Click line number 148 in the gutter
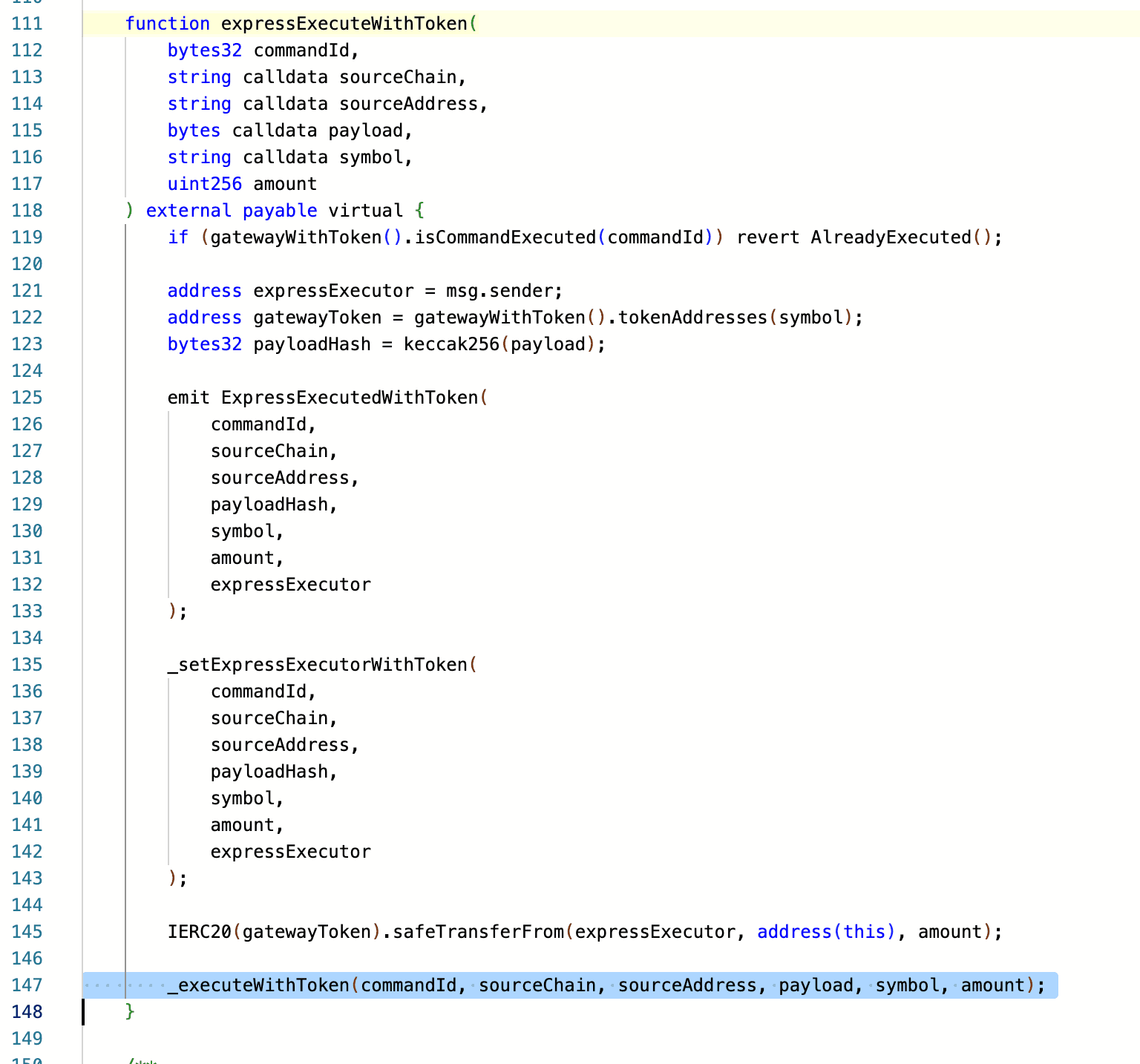The height and width of the screenshot is (1064, 1140). point(27,1012)
